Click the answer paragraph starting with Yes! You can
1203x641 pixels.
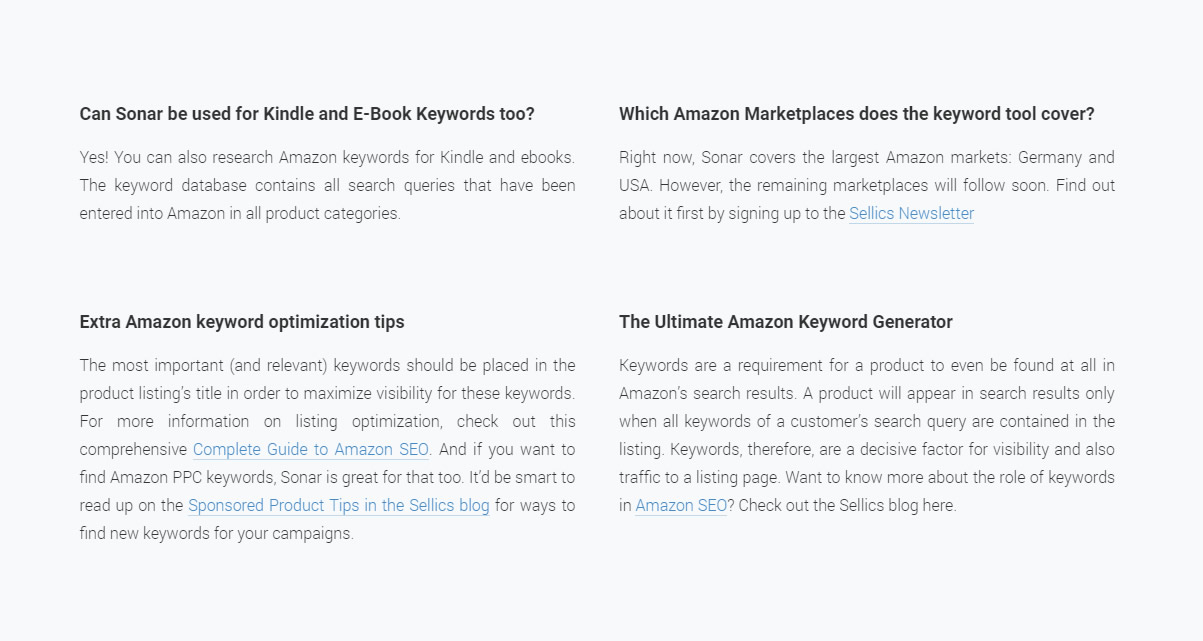pyautogui.click(x=328, y=185)
